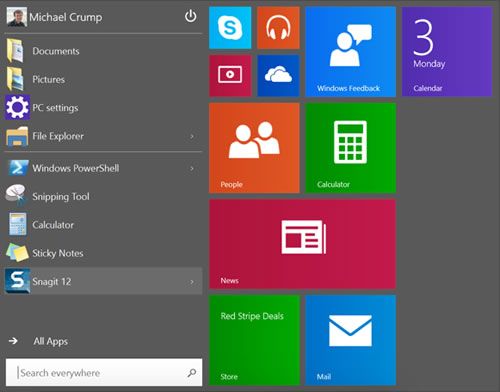Show All Apps list
Image resolution: width=500 pixels, height=392 pixels.
click(50, 341)
